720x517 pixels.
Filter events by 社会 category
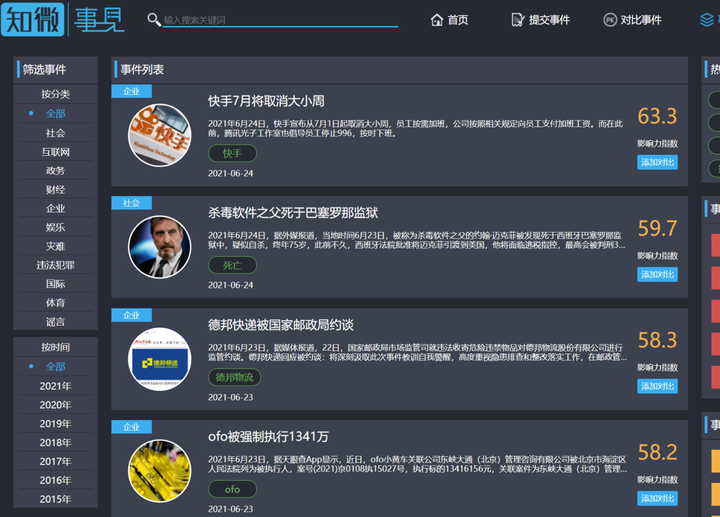(56, 133)
